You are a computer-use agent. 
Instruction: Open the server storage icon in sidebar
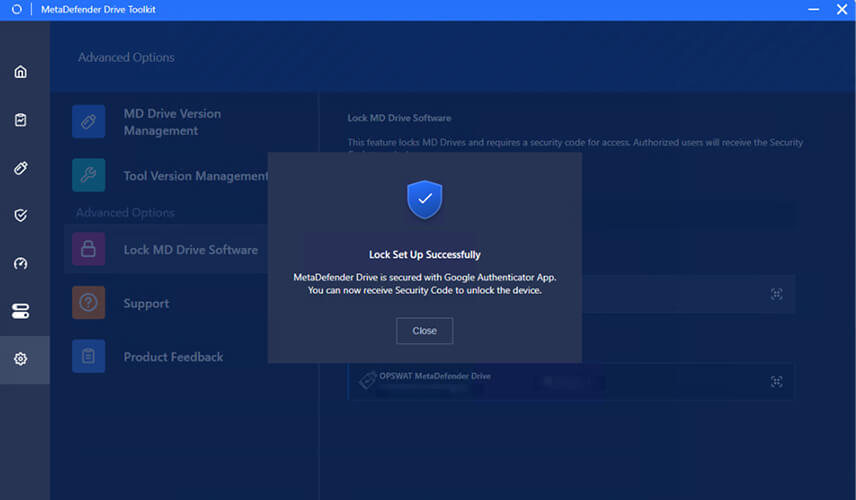[21, 311]
